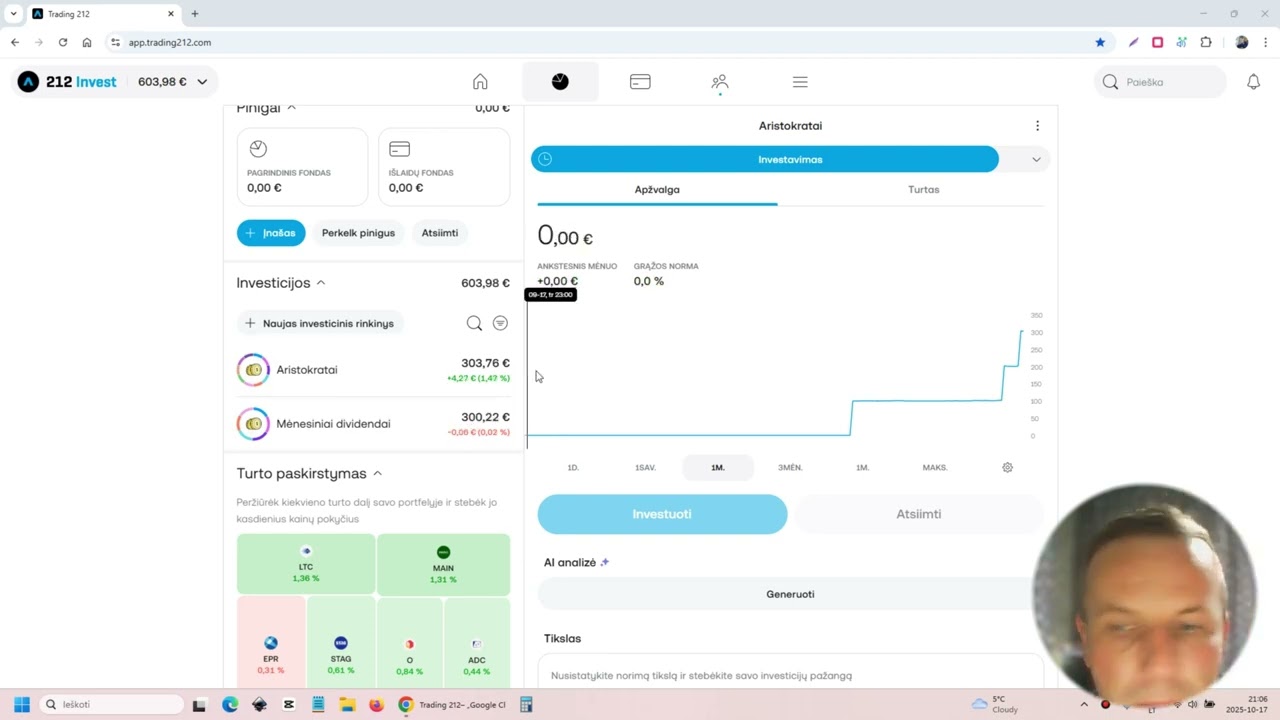The width and height of the screenshot is (1280, 720).
Task: Bookmark page with the star icon
Action: [x=1100, y=42]
